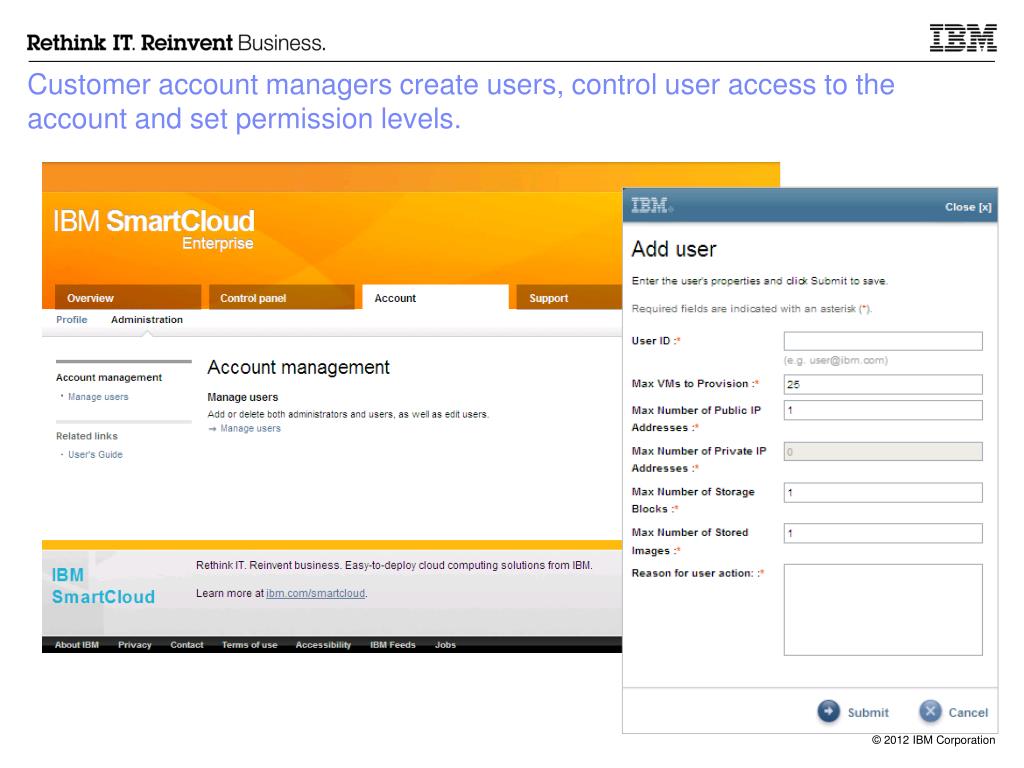Click the Add user dialog title
Screen dimensions: 1024x768
click(x=674, y=249)
